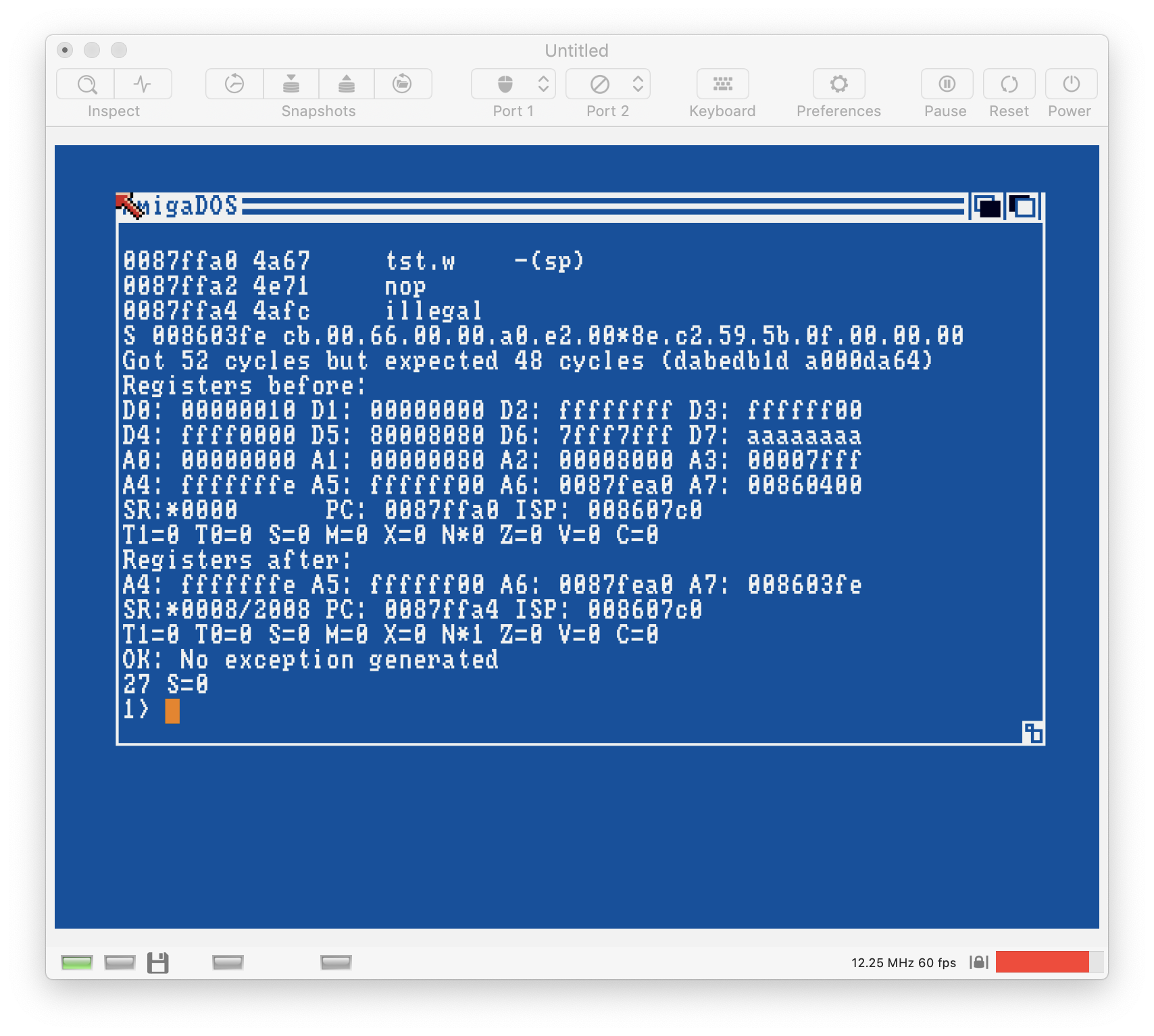Open the Inspector with the magnifier icon
Image resolution: width=1154 pixels, height=1036 pixels.
[86, 84]
